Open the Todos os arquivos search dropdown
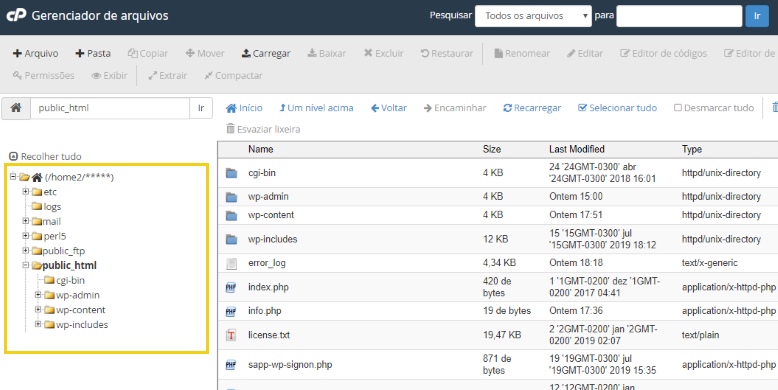The width and height of the screenshot is (778, 390). pos(533,16)
